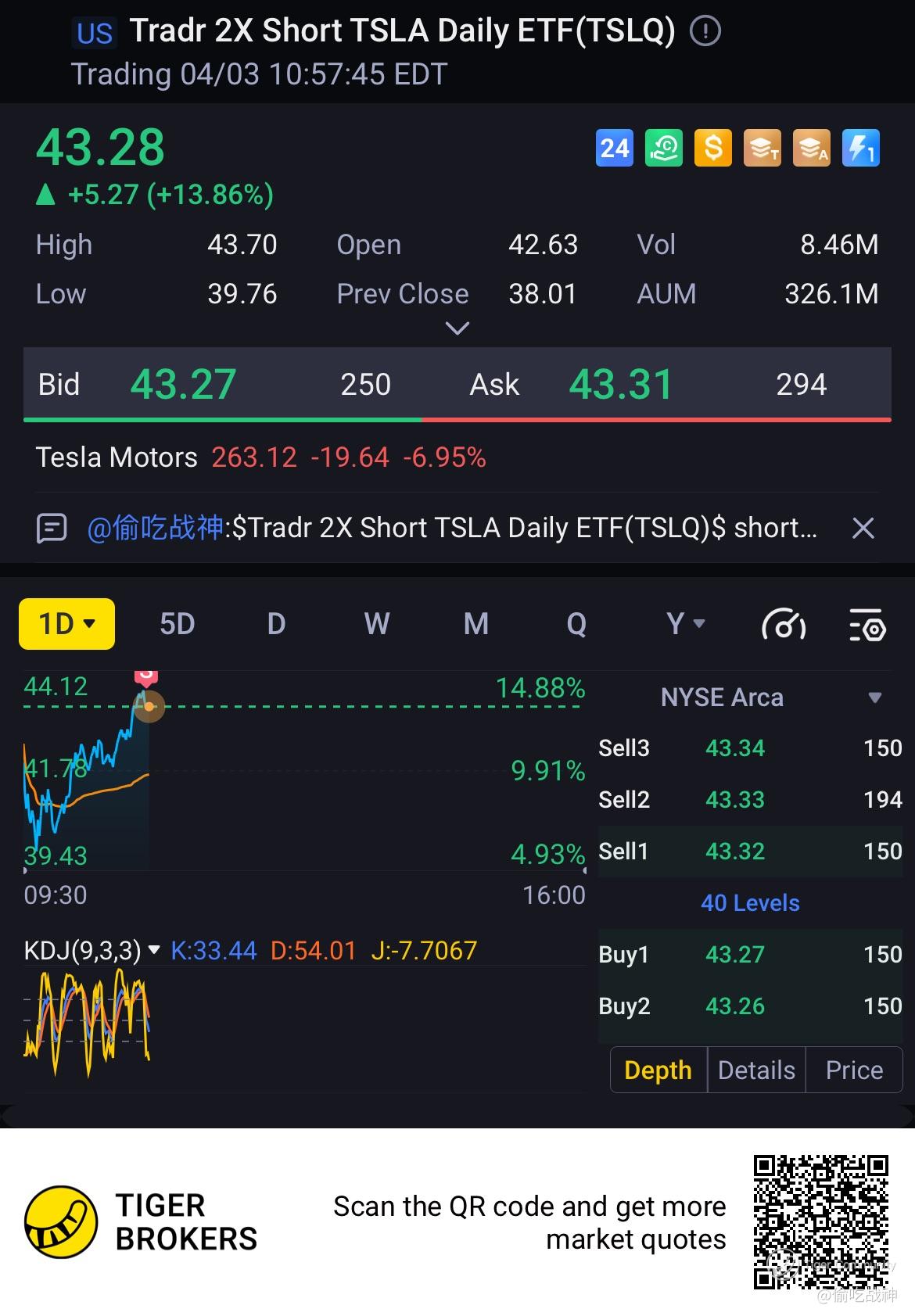The height and width of the screenshot is (1316, 915).
Task: Tap the ask size 294
Action: pos(801,385)
